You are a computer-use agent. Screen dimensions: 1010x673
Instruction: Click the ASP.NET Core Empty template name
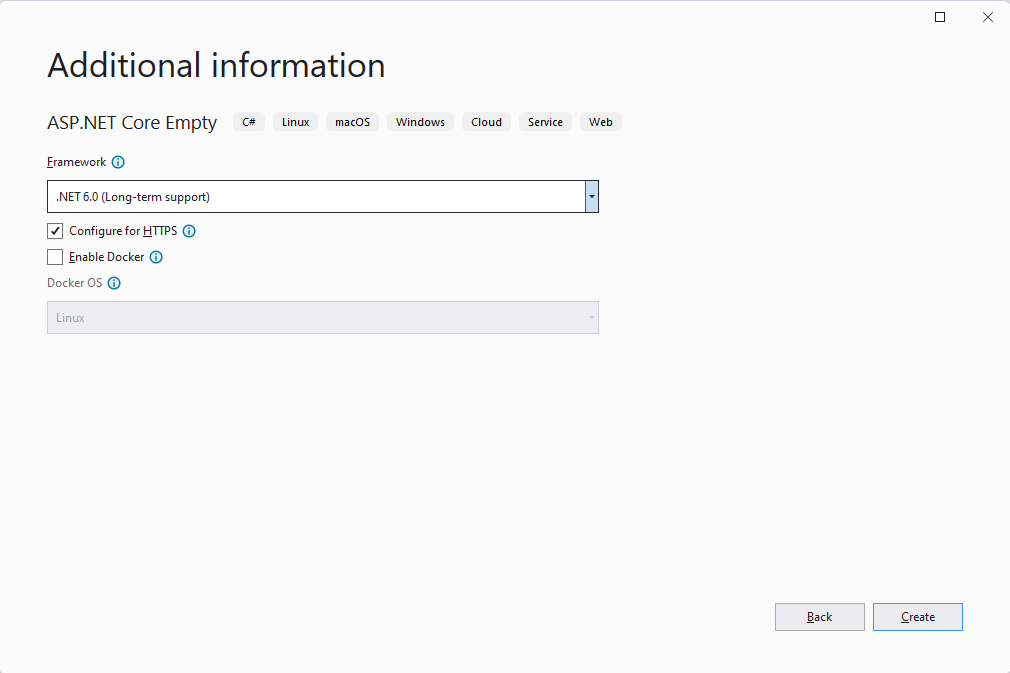click(132, 122)
